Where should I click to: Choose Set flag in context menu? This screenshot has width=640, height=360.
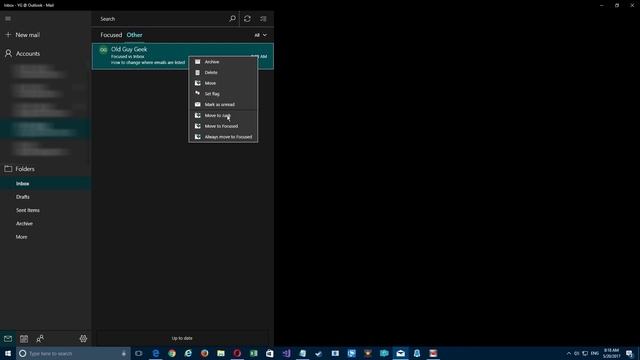223,93
